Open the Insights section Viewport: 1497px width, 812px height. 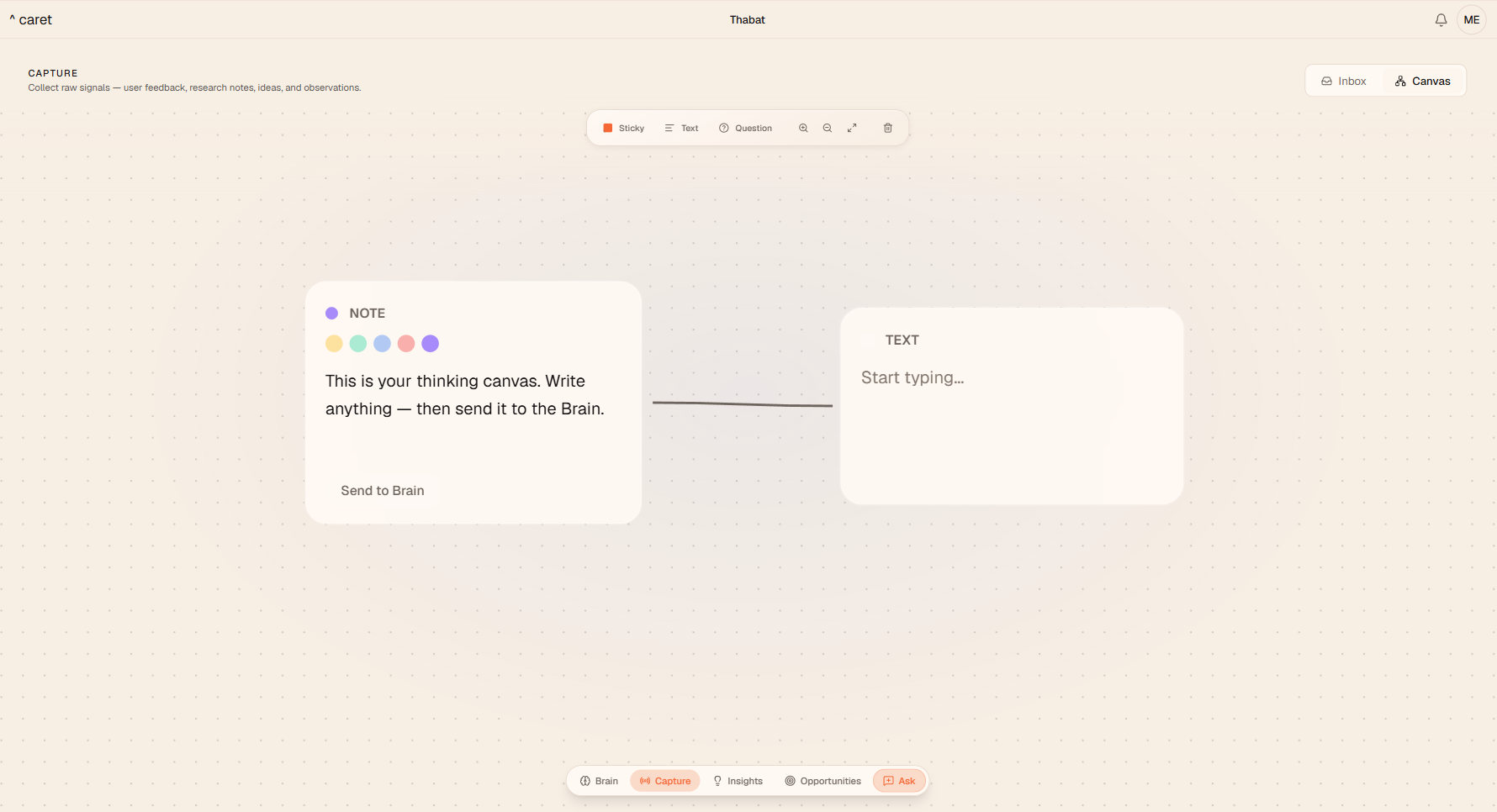(x=738, y=781)
